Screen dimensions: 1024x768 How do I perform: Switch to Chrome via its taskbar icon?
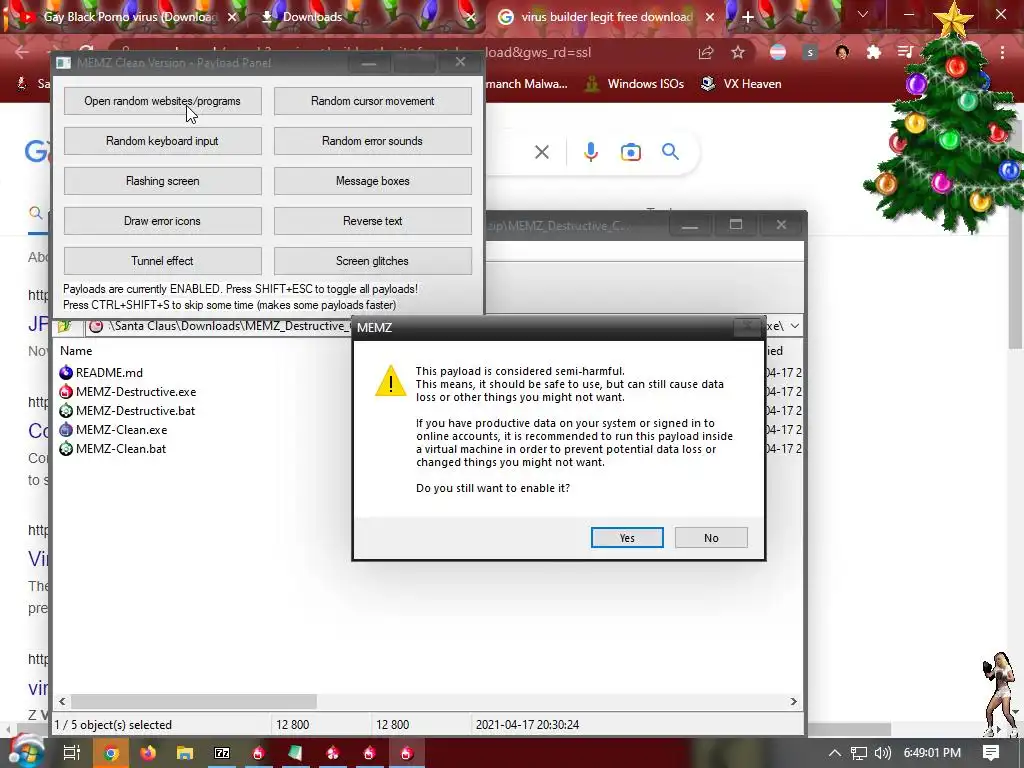click(111, 753)
